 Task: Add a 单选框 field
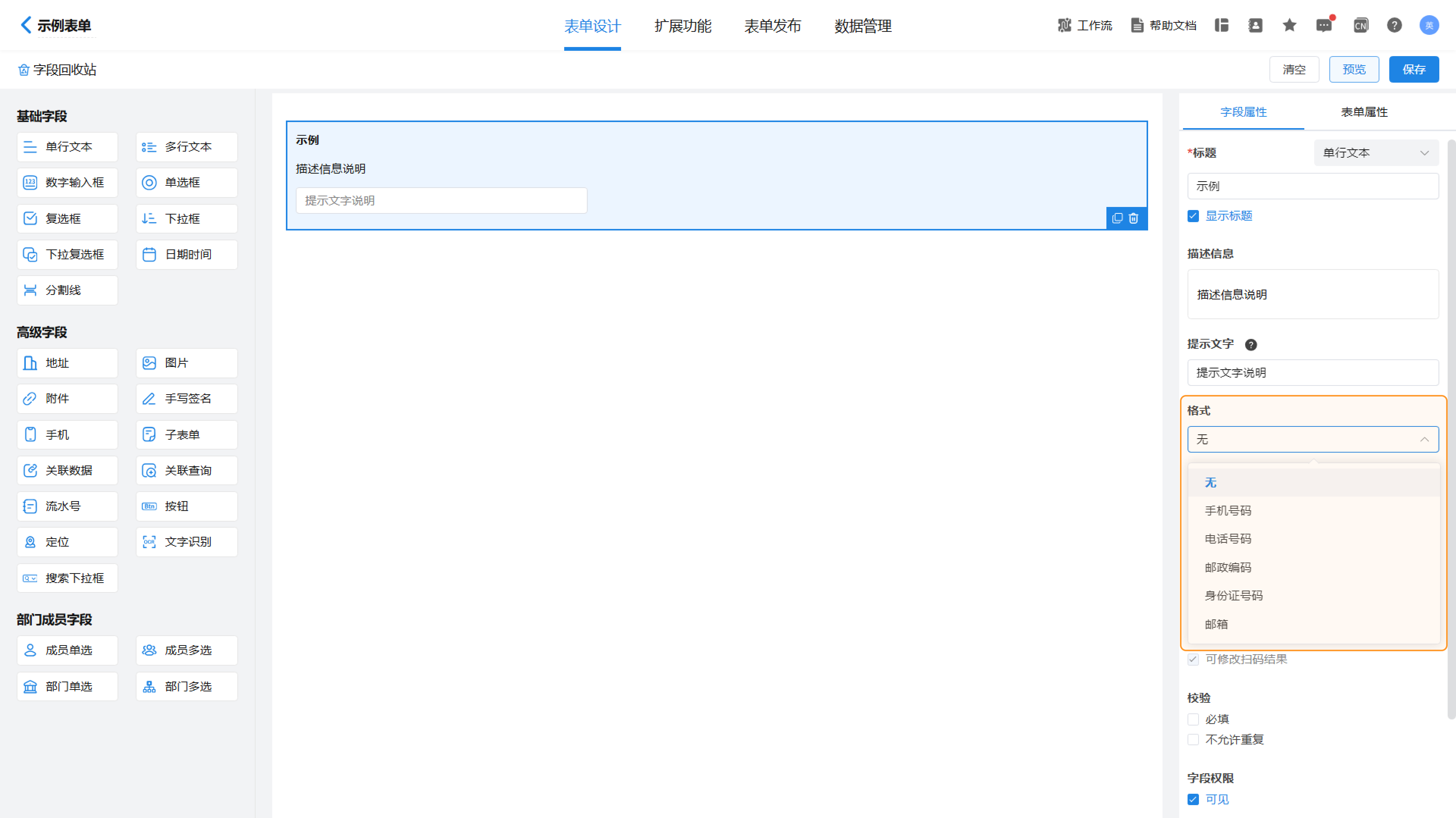point(187,182)
